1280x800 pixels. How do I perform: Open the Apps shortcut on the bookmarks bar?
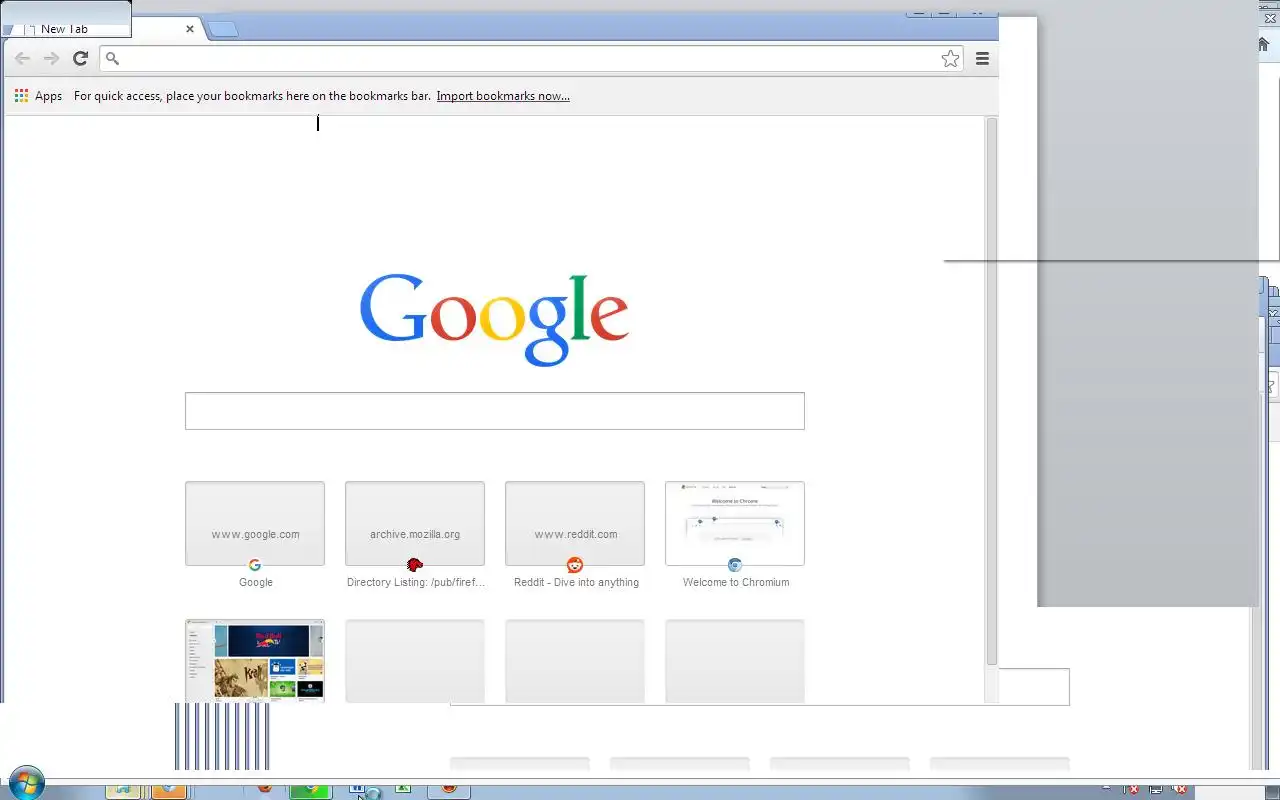point(38,96)
